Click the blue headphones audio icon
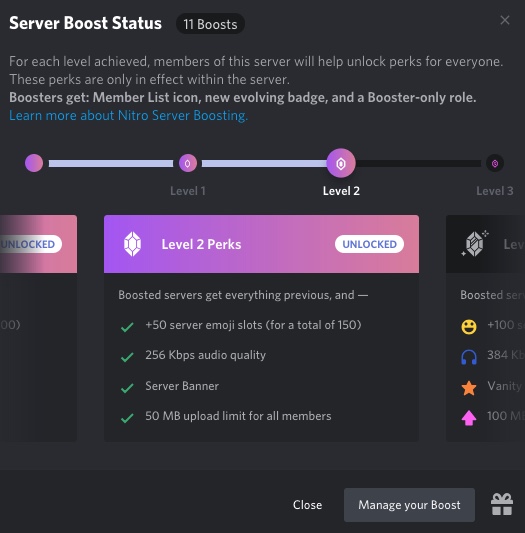Screen dimensions: 525x533 469,357
